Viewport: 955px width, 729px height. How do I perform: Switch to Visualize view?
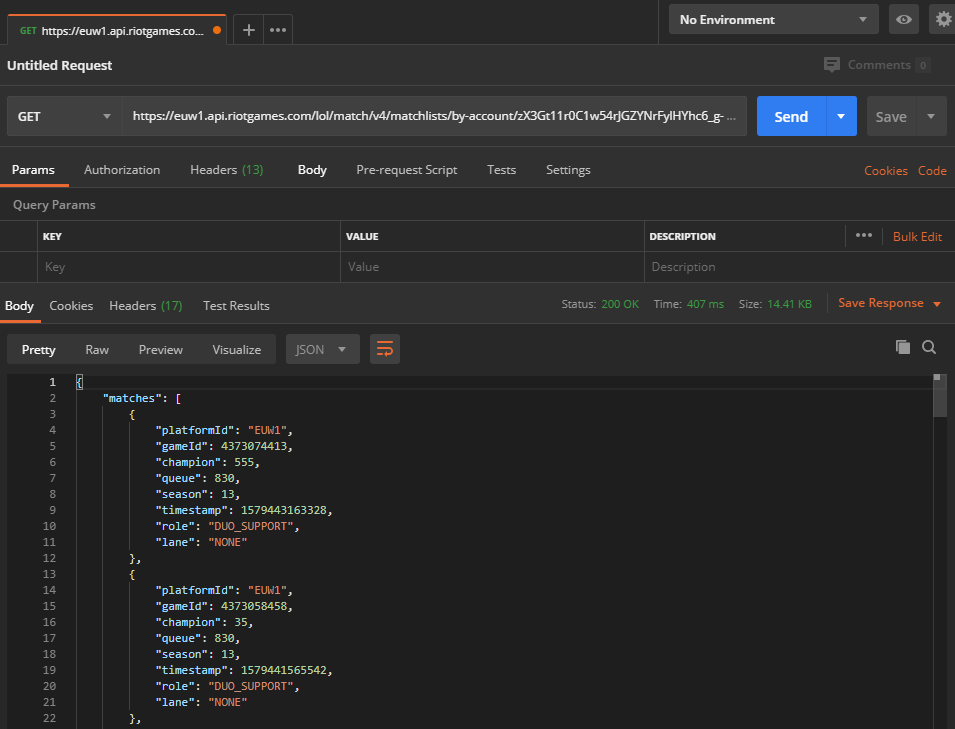point(236,350)
